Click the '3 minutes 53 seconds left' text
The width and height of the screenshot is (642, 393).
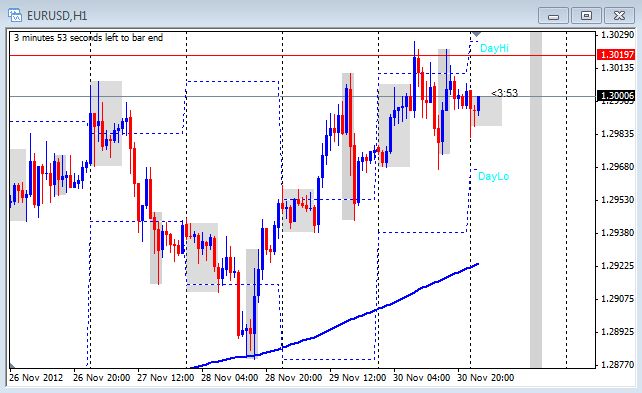[x=88, y=38]
